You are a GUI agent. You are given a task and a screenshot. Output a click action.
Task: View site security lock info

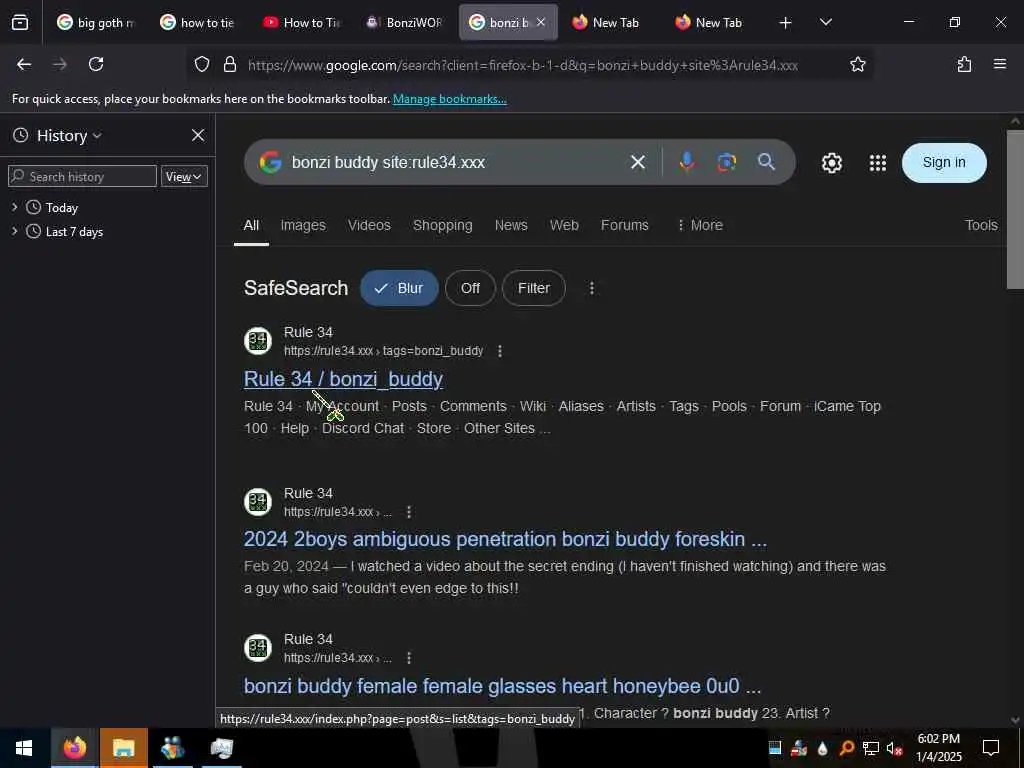tap(229, 65)
